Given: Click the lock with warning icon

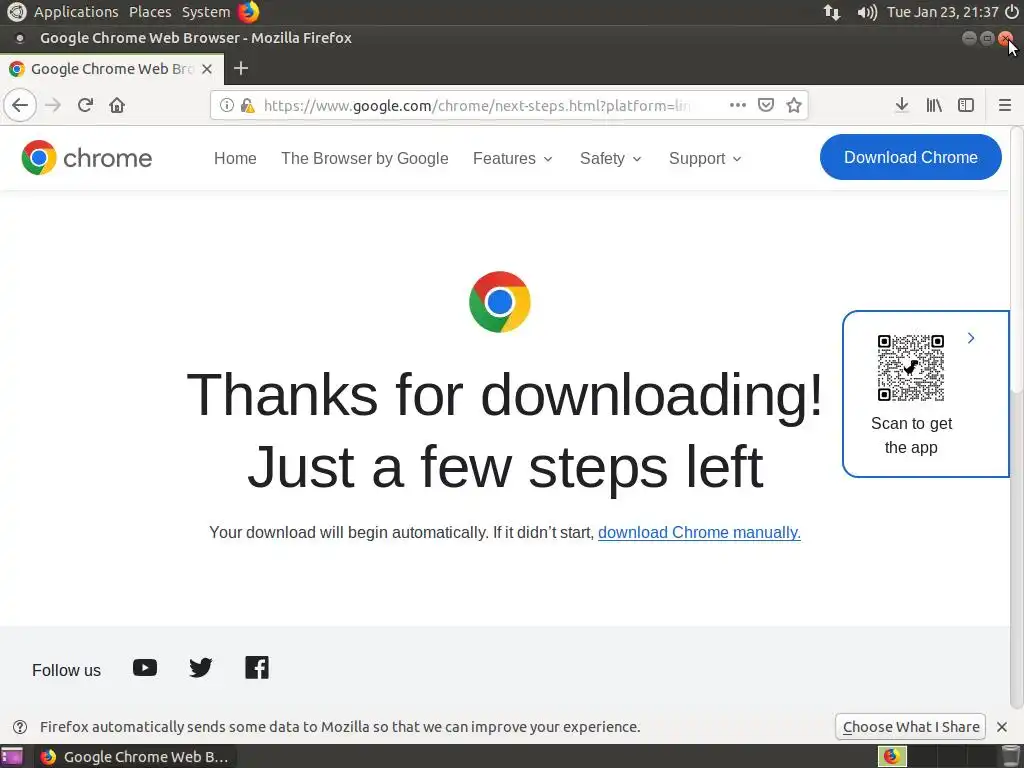Looking at the screenshot, I should [248, 105].
